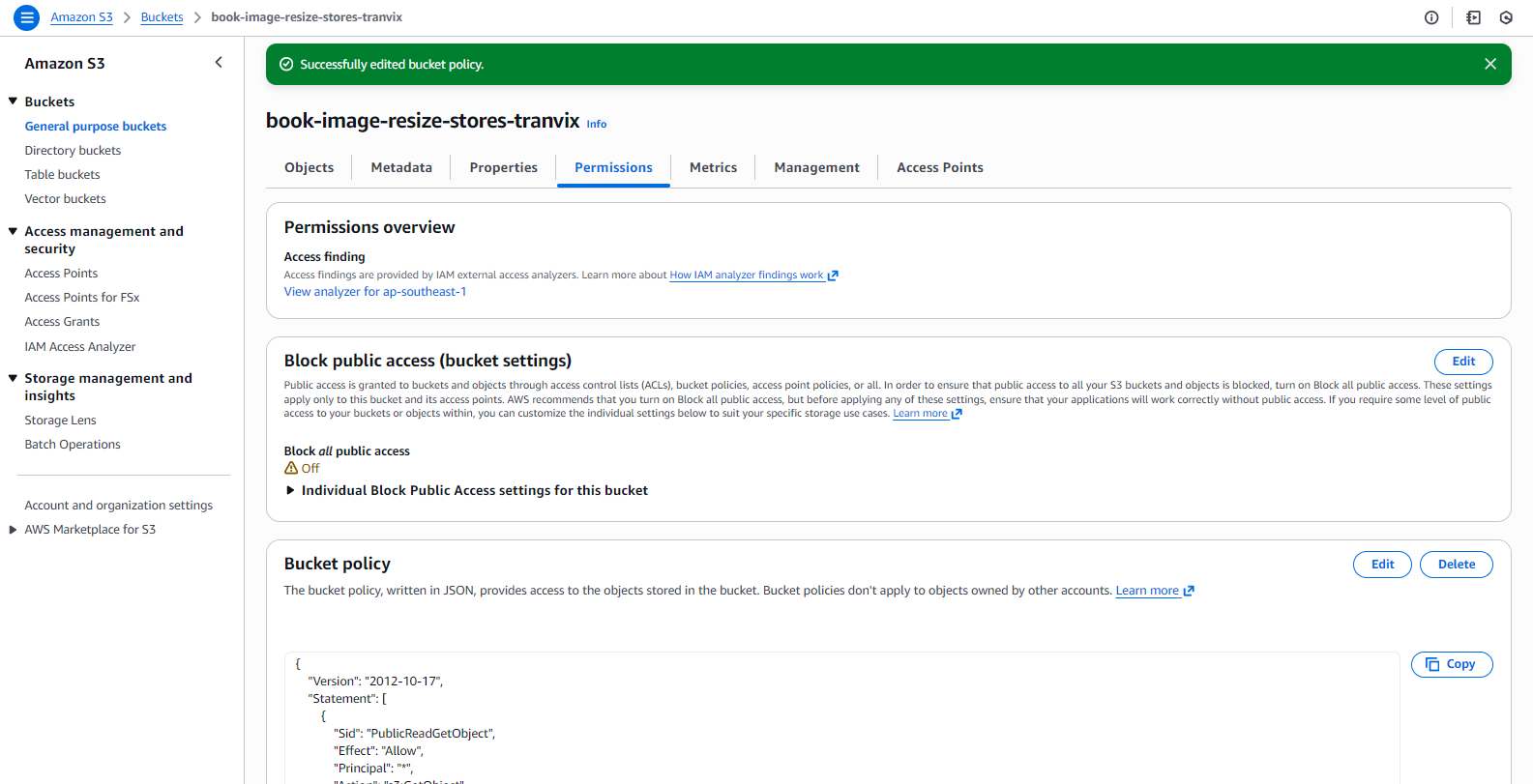The width and height of the screenshot is (1533, 784).
Task: Open General purpose buckets in sidebar
Action: click(96, 127)
